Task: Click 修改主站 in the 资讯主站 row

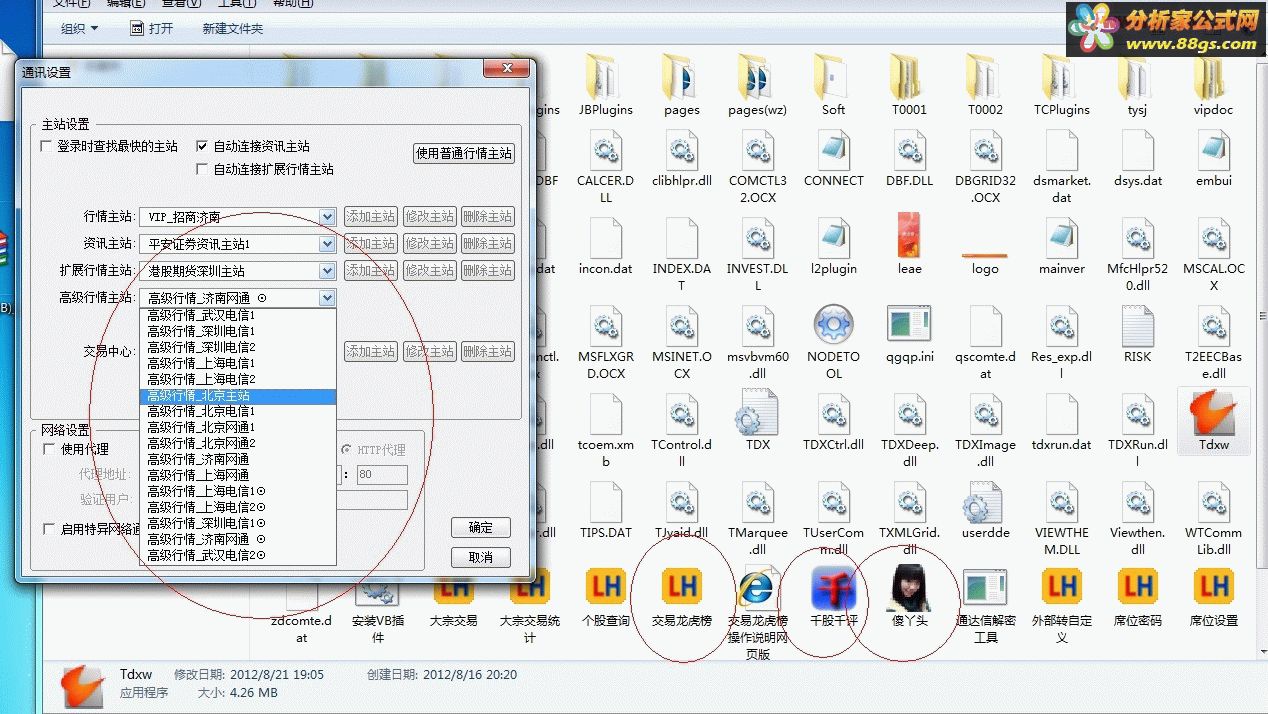Action: tap(429, 243)
